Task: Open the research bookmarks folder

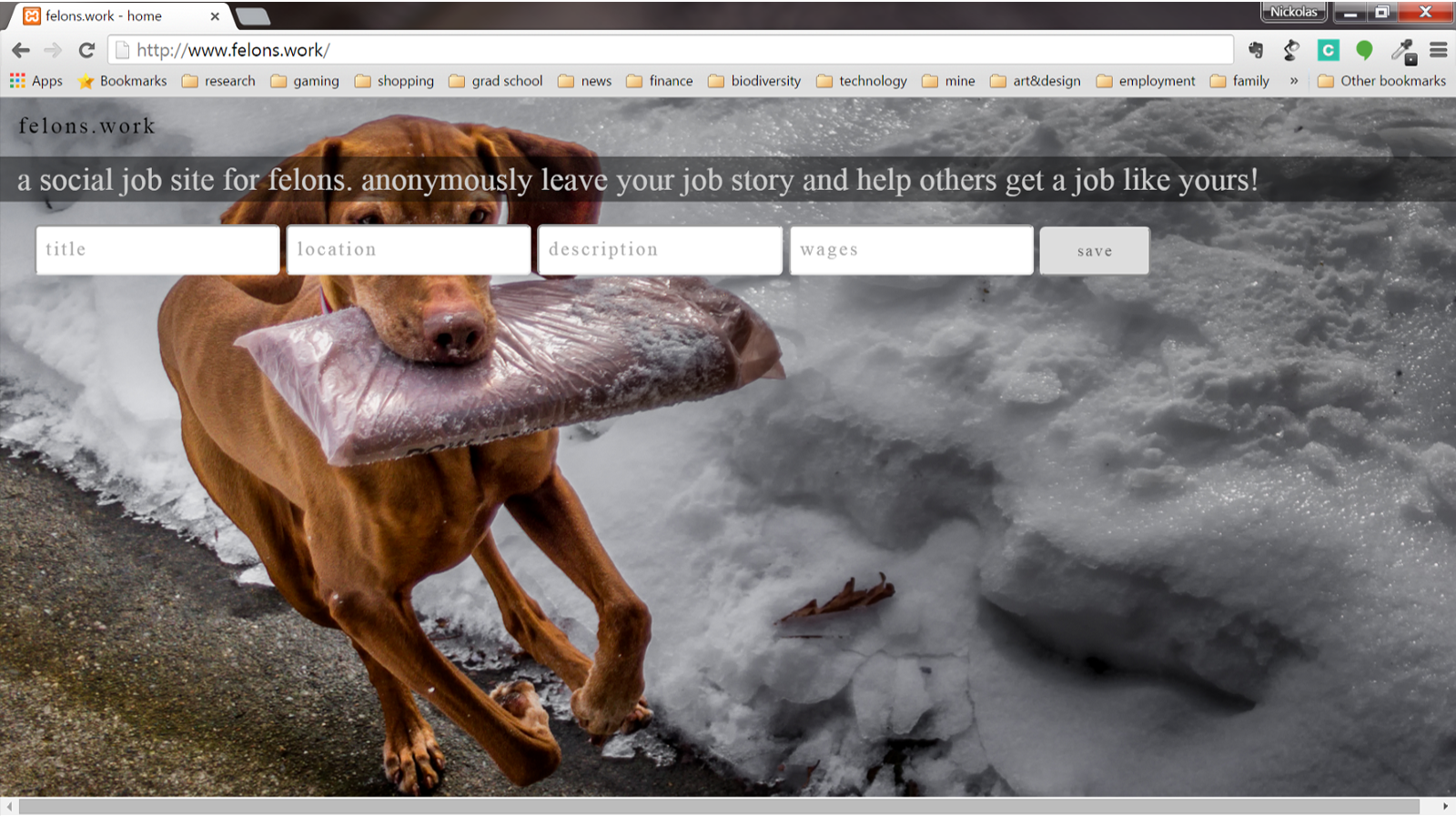Action: tap(218, 81)
